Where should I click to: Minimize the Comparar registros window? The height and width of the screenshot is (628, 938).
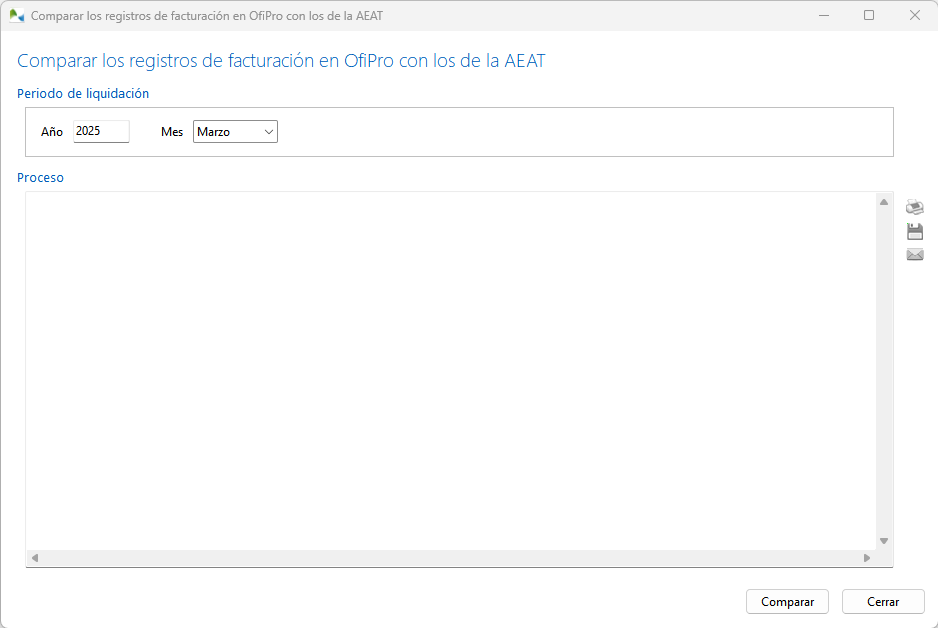824,15
